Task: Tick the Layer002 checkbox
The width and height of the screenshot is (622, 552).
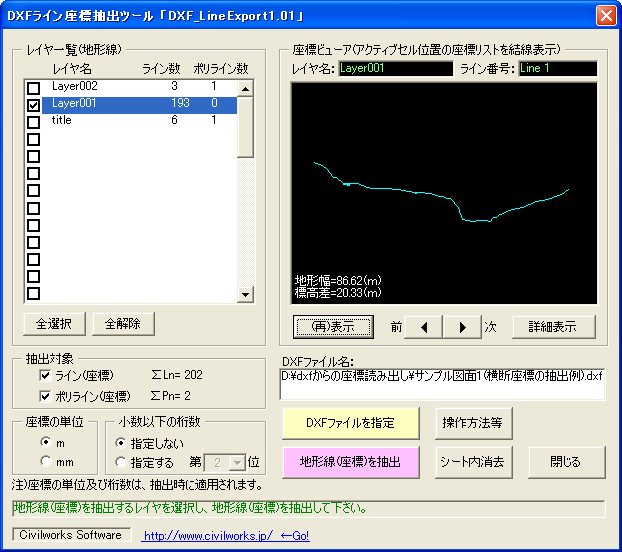Action: coord(33,88)
